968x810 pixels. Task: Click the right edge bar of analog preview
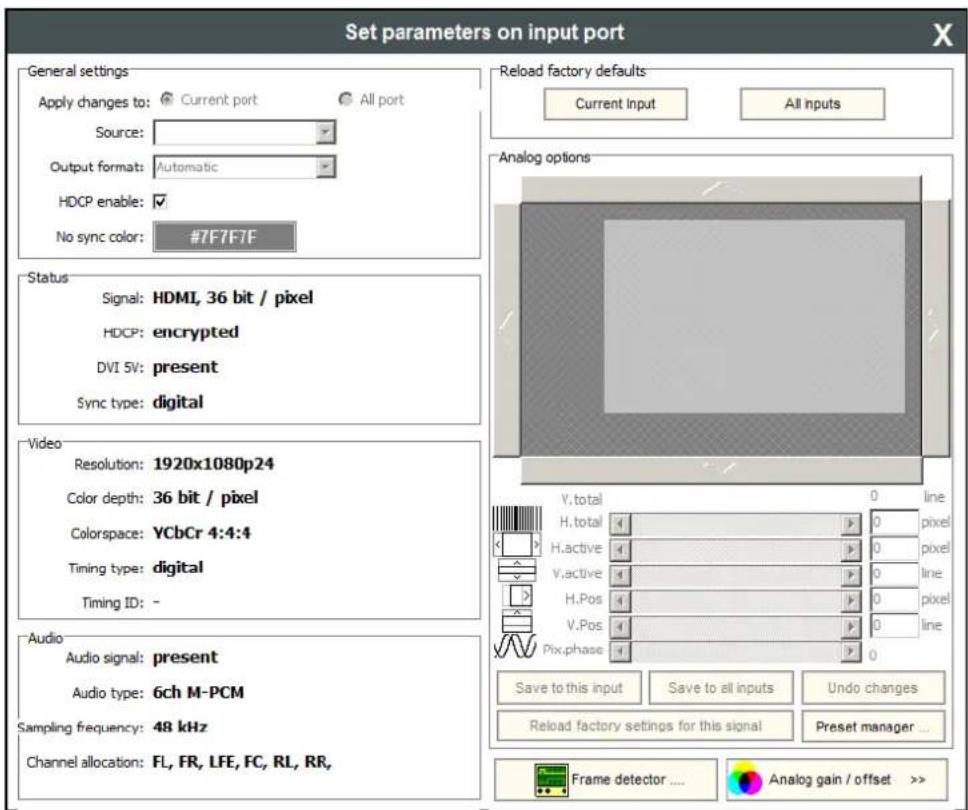936,328
